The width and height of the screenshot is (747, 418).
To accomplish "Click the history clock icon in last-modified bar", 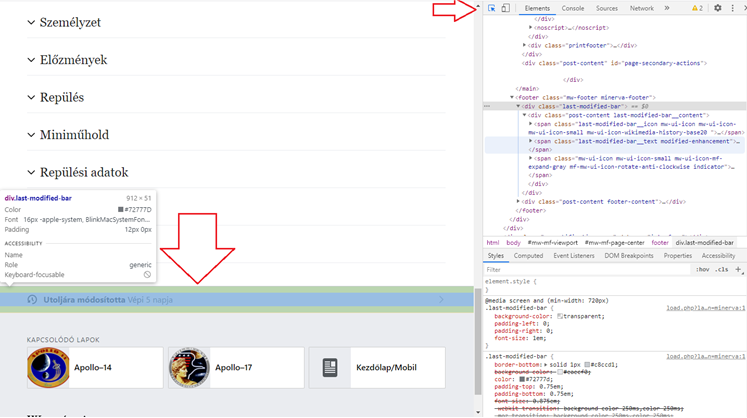I will coord(32,299).
